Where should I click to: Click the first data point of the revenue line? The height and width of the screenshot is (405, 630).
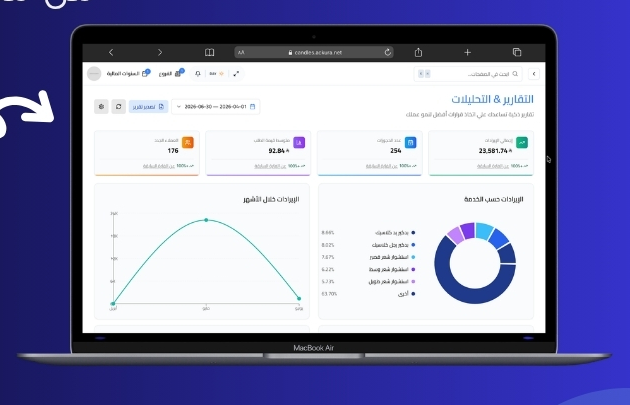tap(113, 303)
